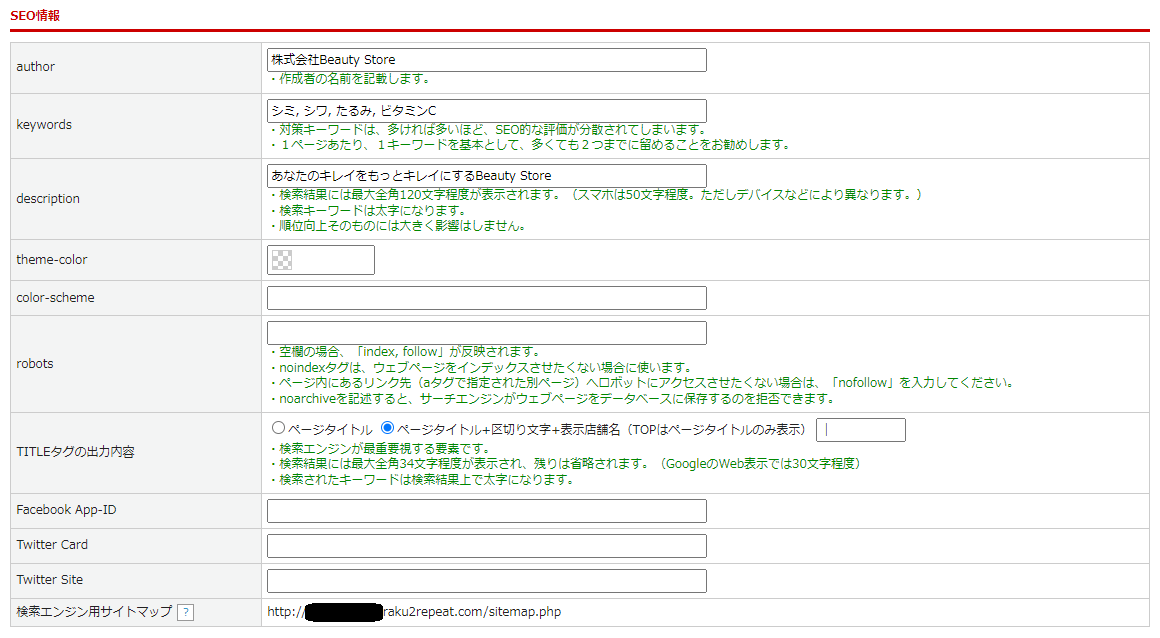Click the hint about 1ページあたり、1キーワード

click(530, 145)
